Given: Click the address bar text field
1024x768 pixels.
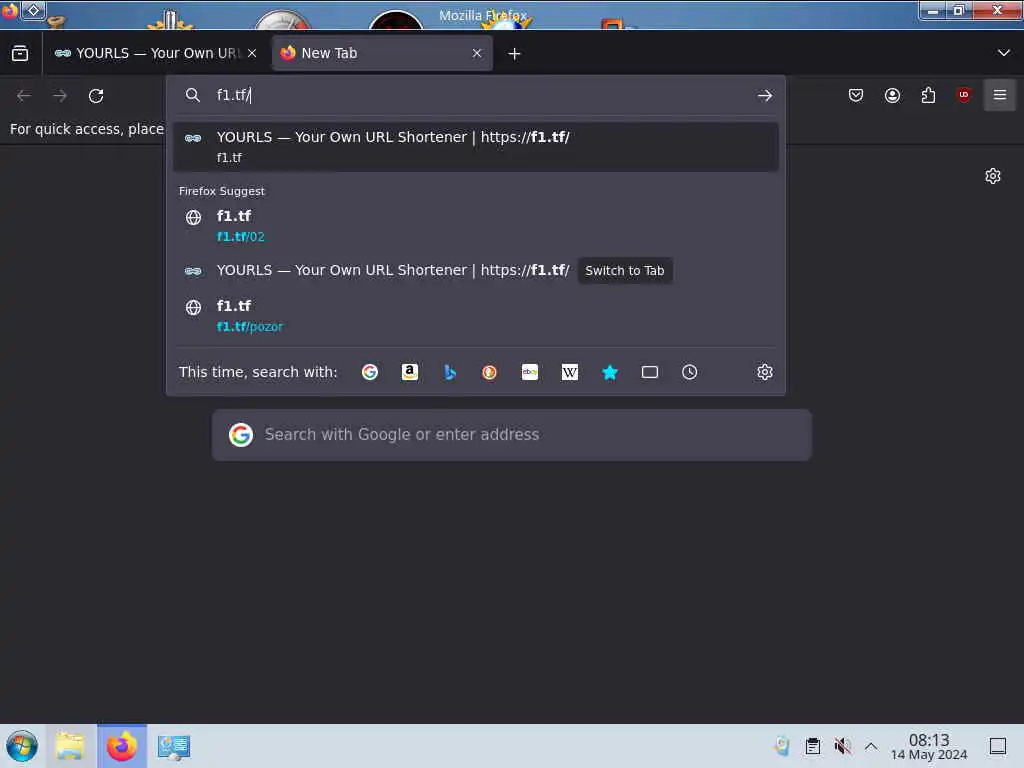Looking at the screenshot, I should 480,95.
